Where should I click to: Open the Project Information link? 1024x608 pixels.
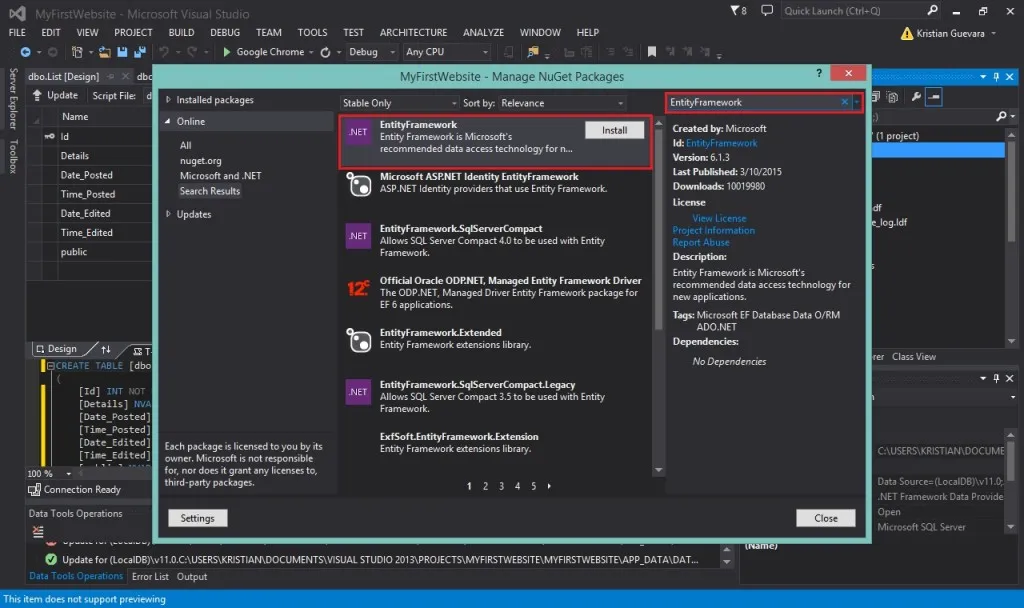coord(714,231)
